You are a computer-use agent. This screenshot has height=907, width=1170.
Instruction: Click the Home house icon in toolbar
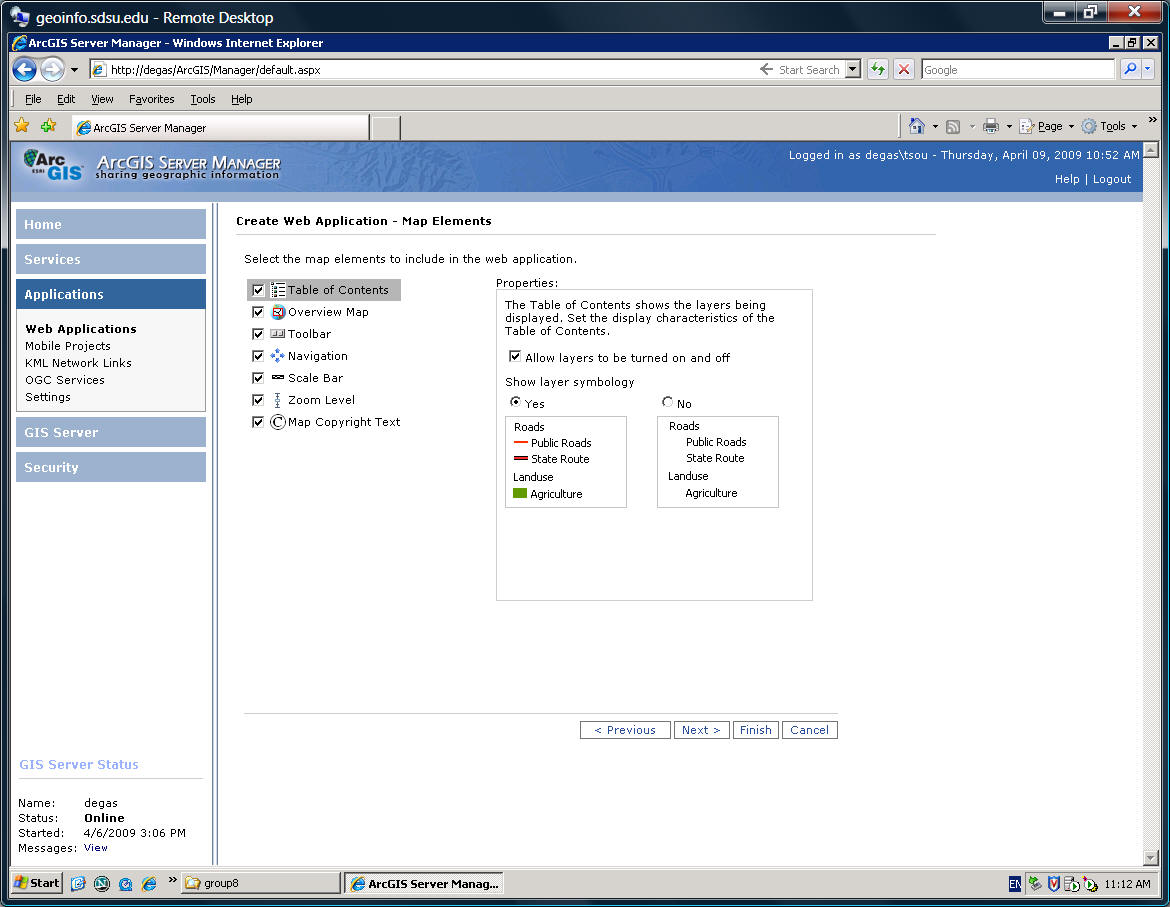coord(917,126)
